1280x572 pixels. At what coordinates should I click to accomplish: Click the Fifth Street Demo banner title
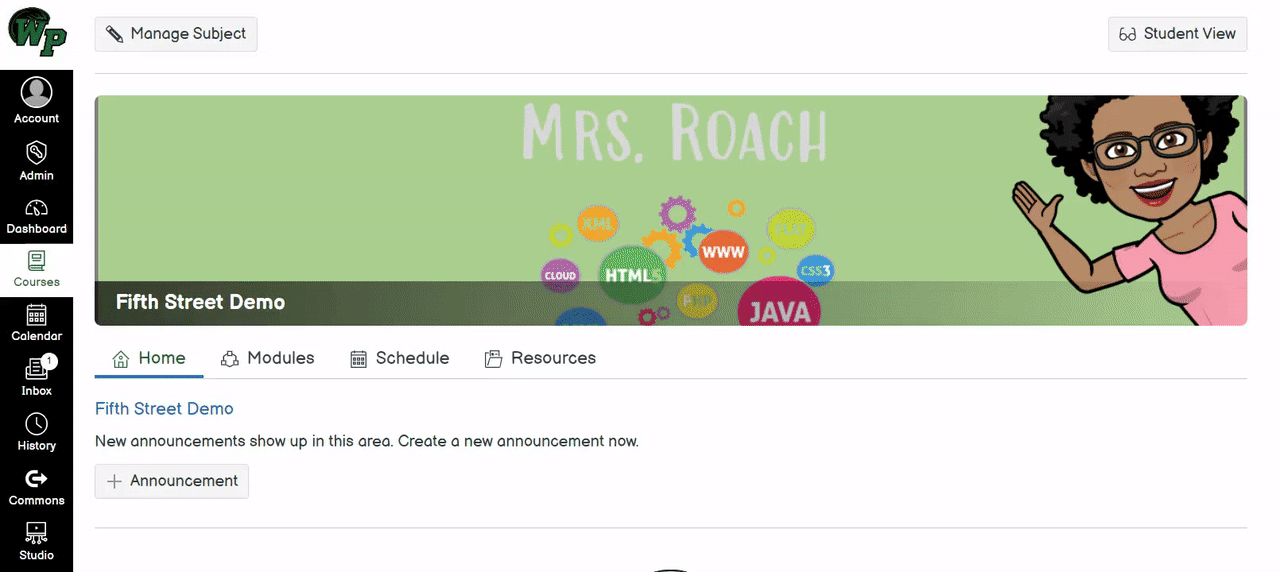coord(200,302)
